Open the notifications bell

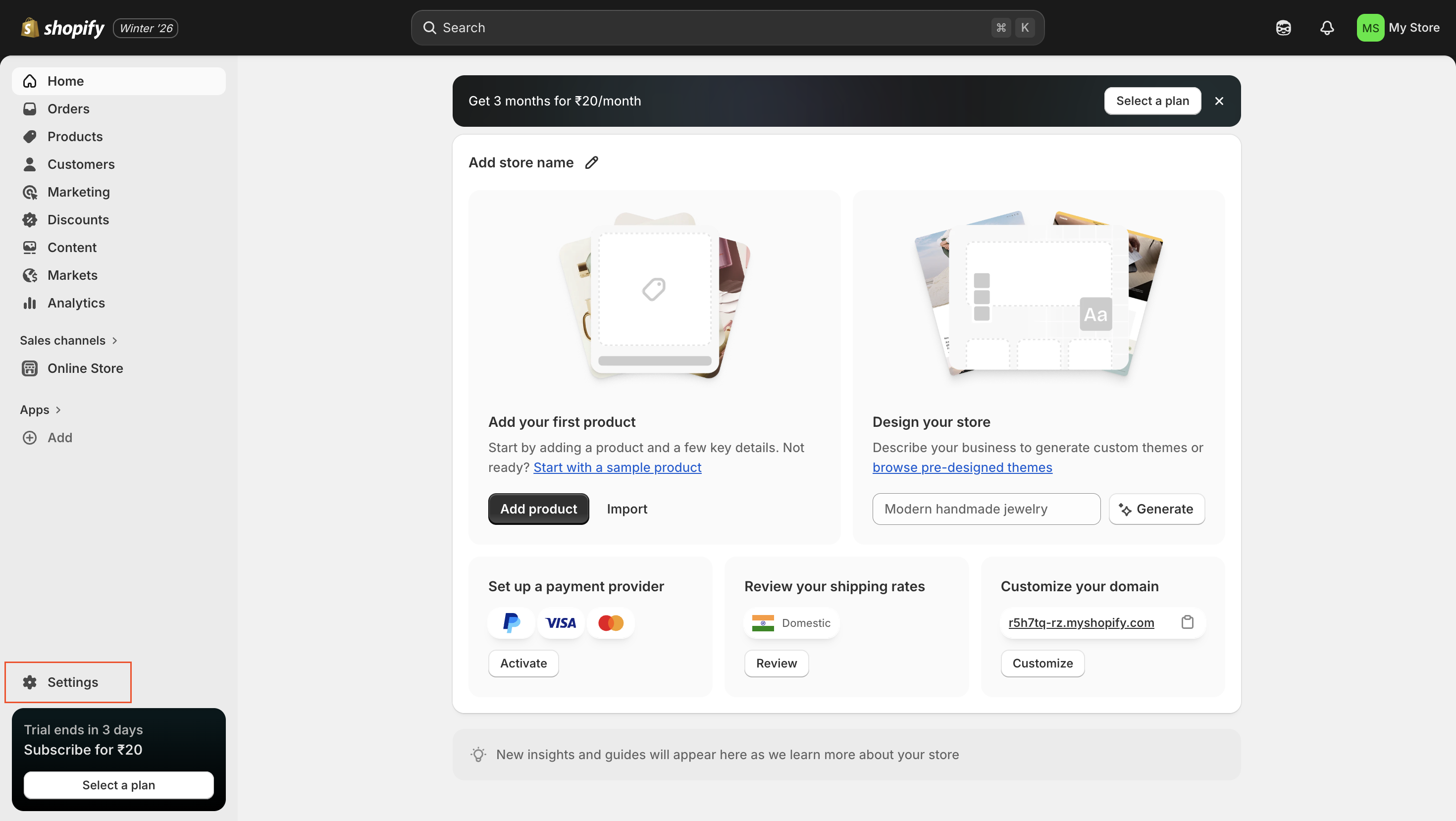coord(1327,28)
